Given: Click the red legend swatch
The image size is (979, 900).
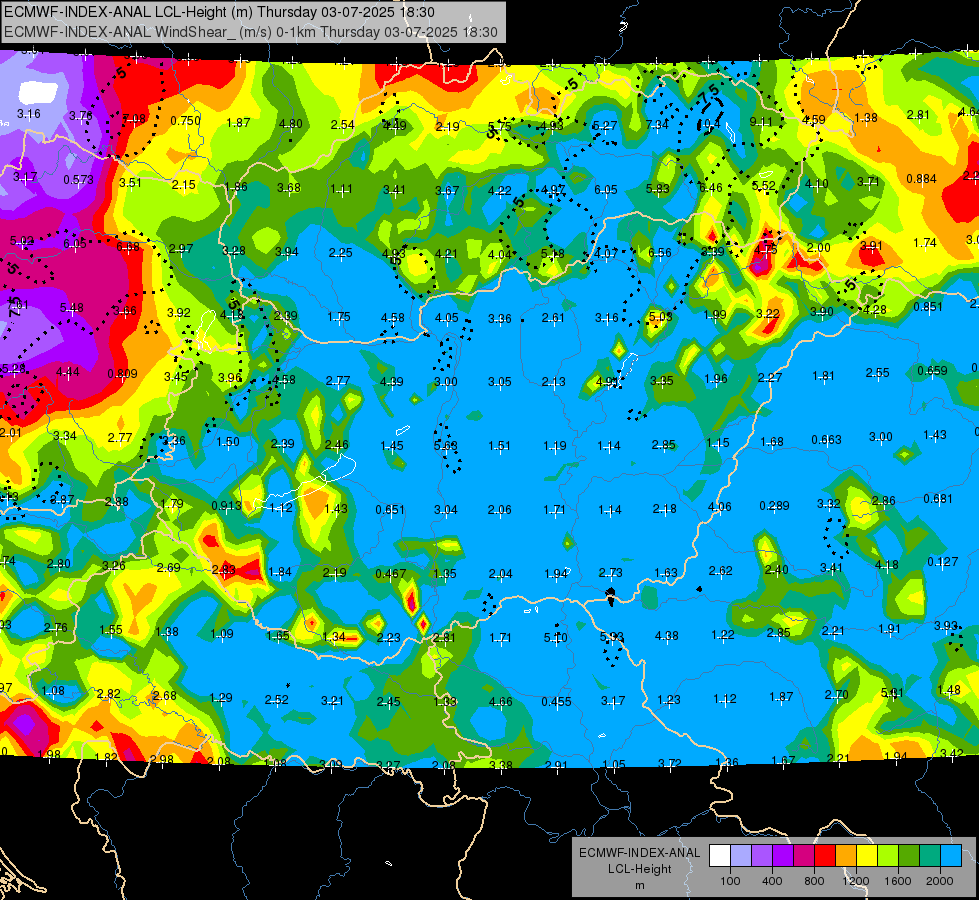Looking at the screenshot, I should [x=825, y=856].
